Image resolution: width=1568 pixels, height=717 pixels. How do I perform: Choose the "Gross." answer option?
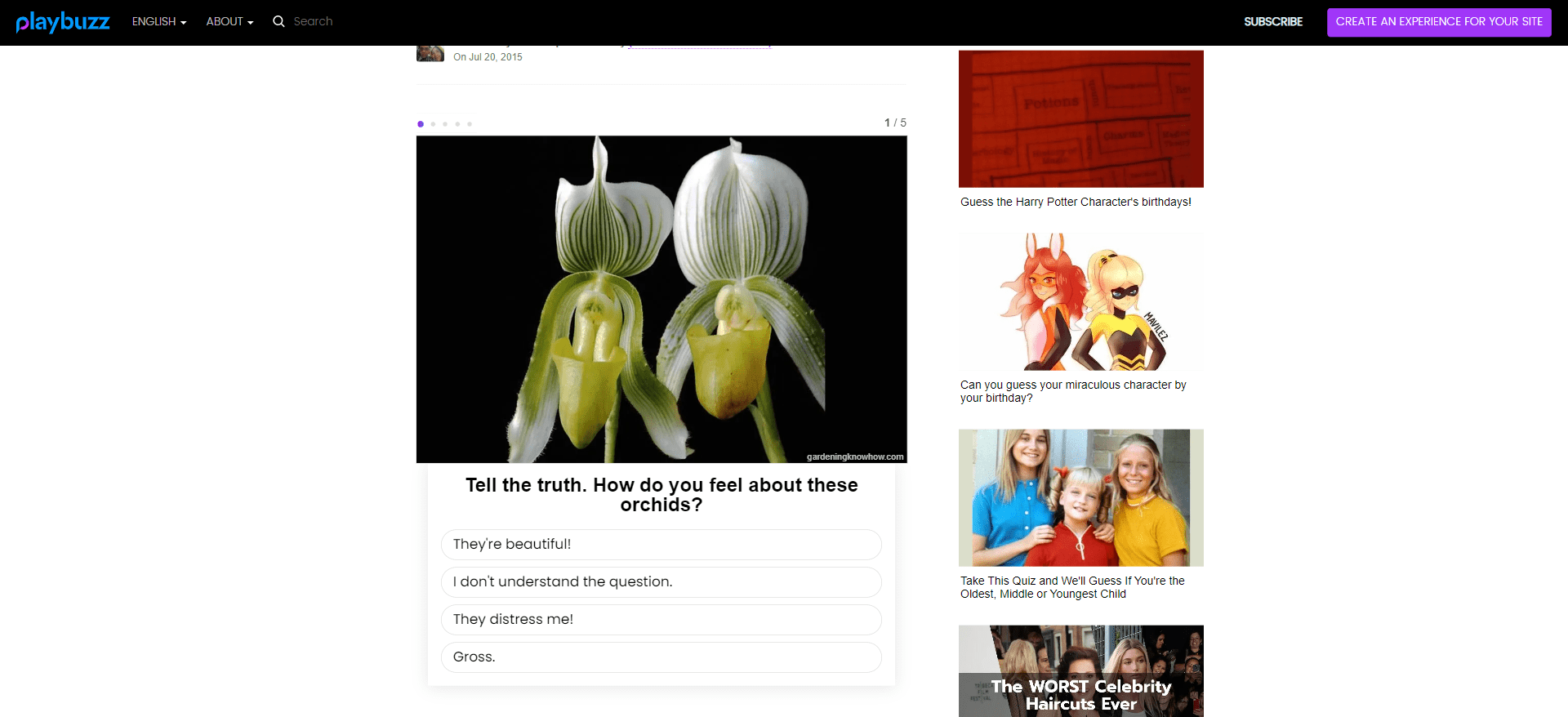[661, 657]
